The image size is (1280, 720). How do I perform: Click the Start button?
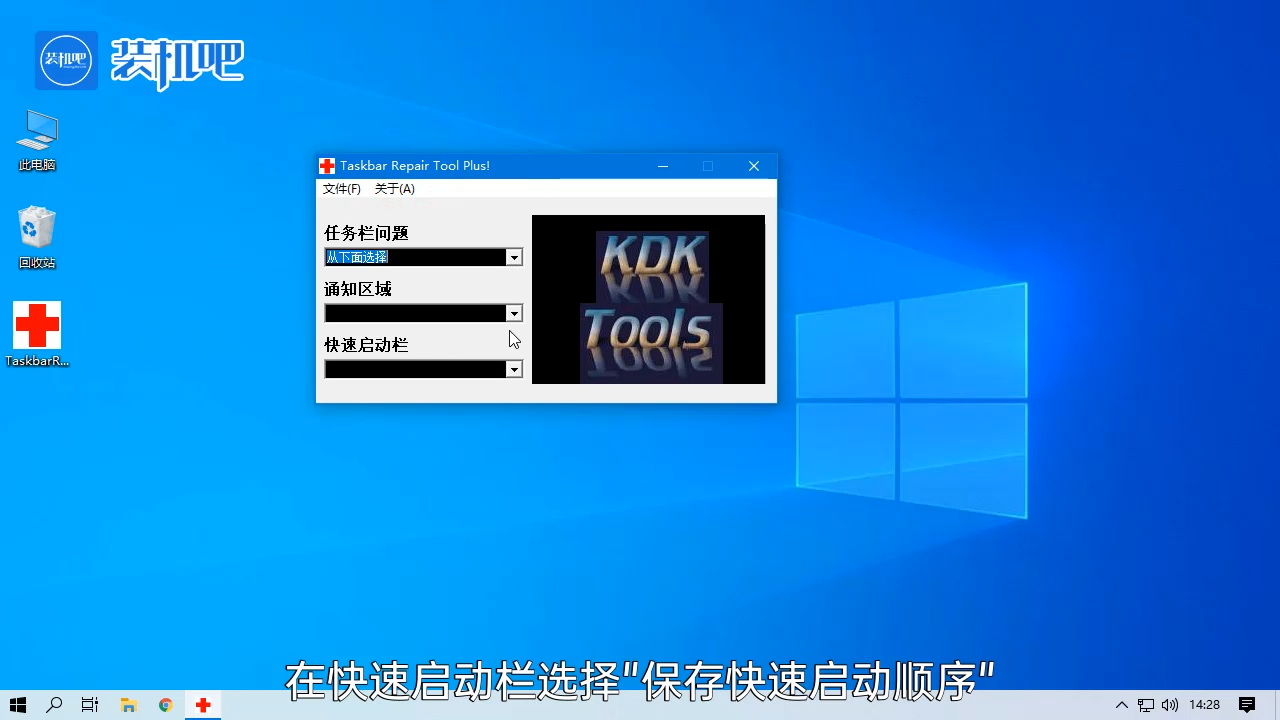(x=17, y=705)
